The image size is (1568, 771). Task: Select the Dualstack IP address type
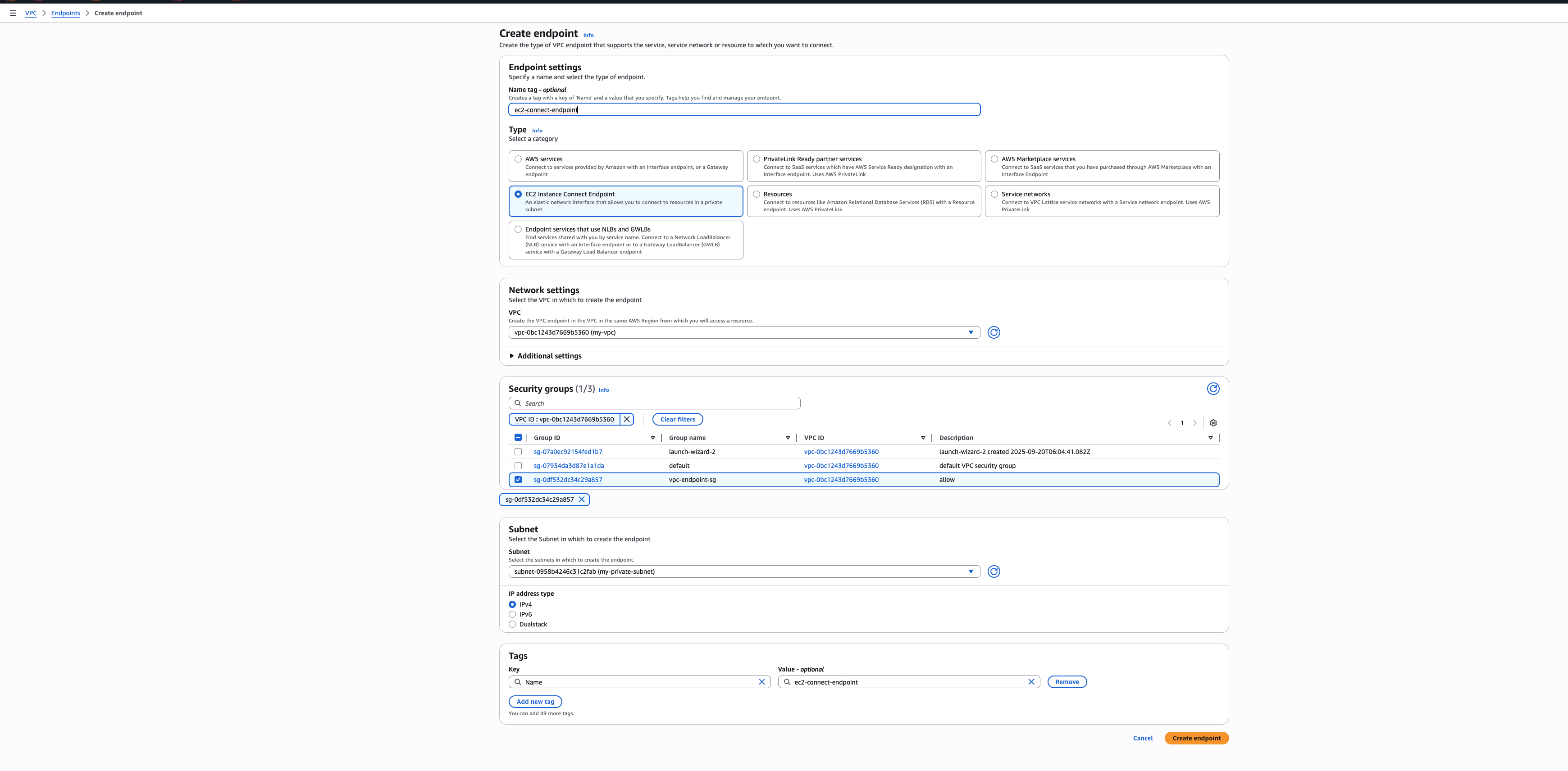512,624
